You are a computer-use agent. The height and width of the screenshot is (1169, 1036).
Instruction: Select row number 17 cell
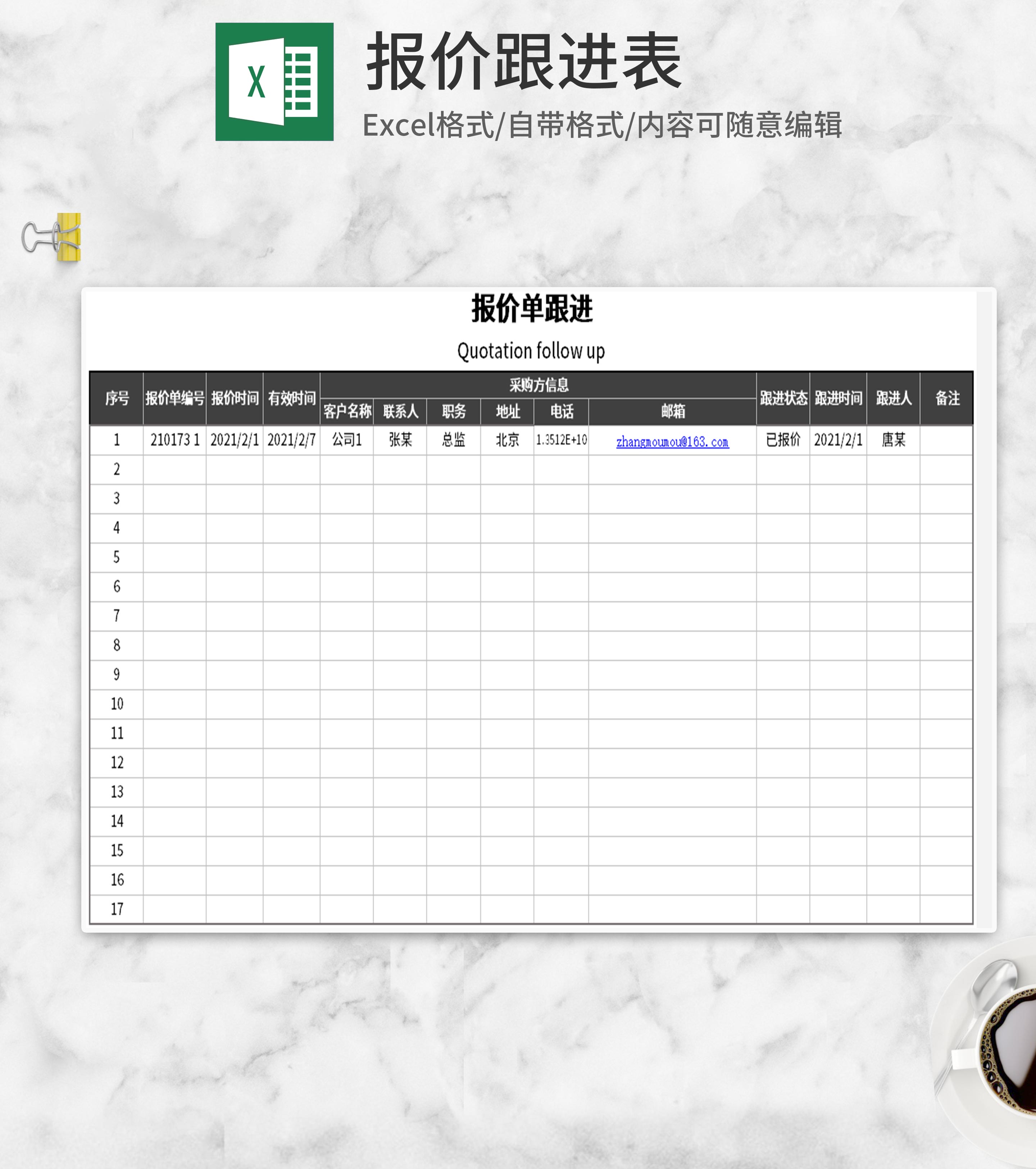[117, 909]
